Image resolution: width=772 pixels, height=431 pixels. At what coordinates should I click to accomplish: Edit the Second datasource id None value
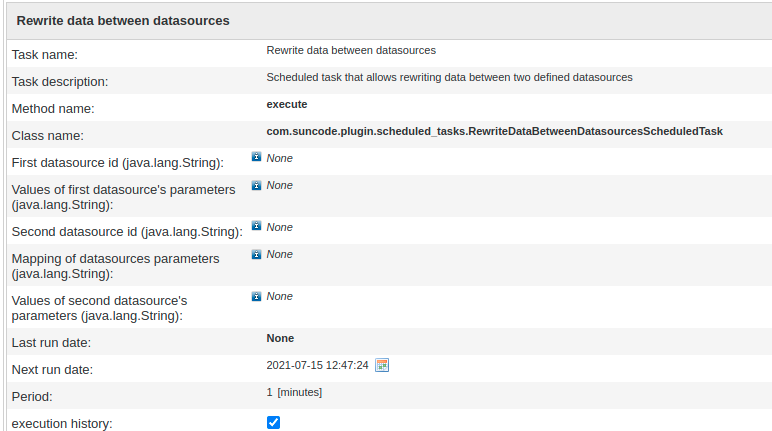point(279,227)
